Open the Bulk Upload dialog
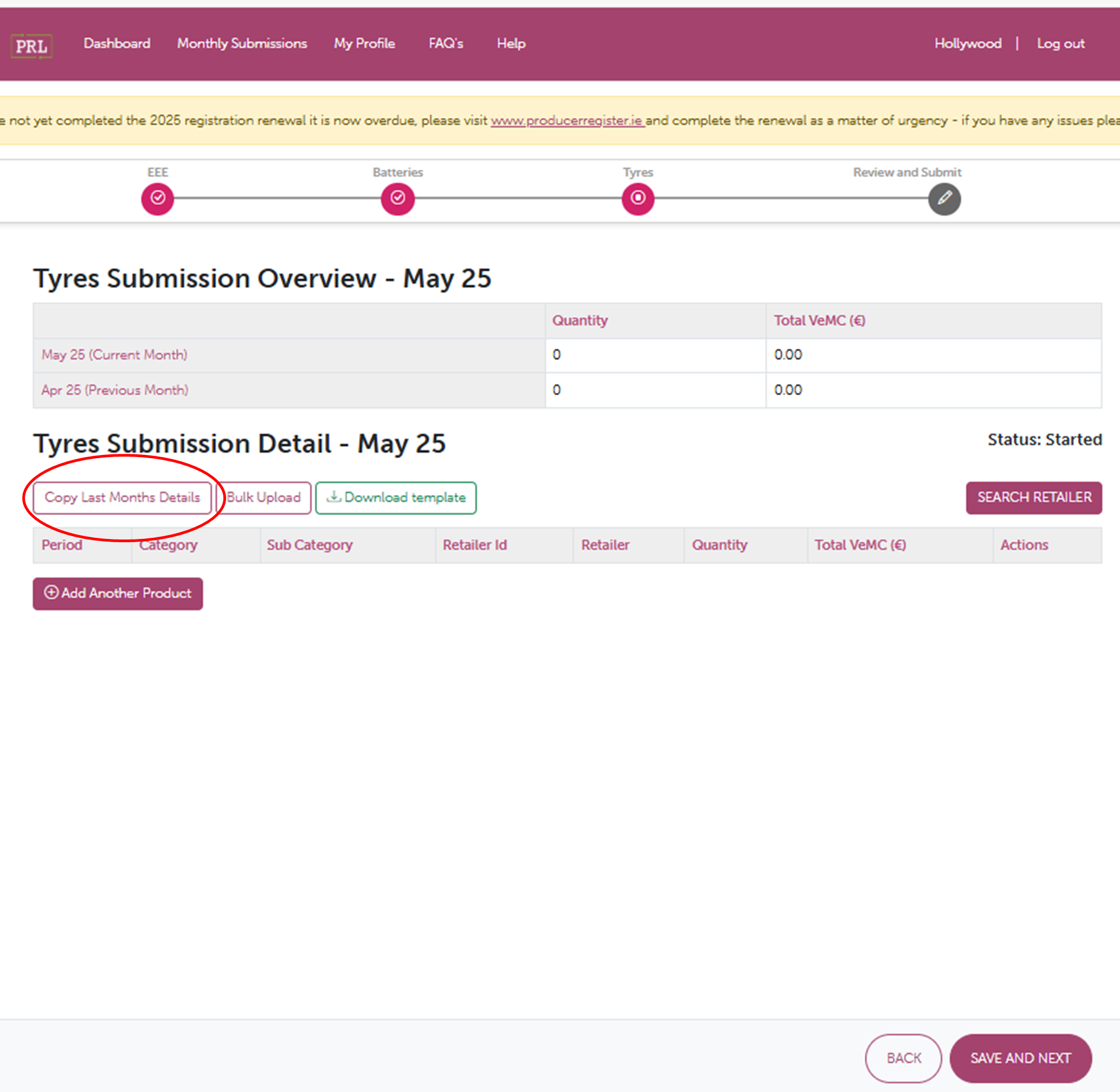 coord(263,497)
